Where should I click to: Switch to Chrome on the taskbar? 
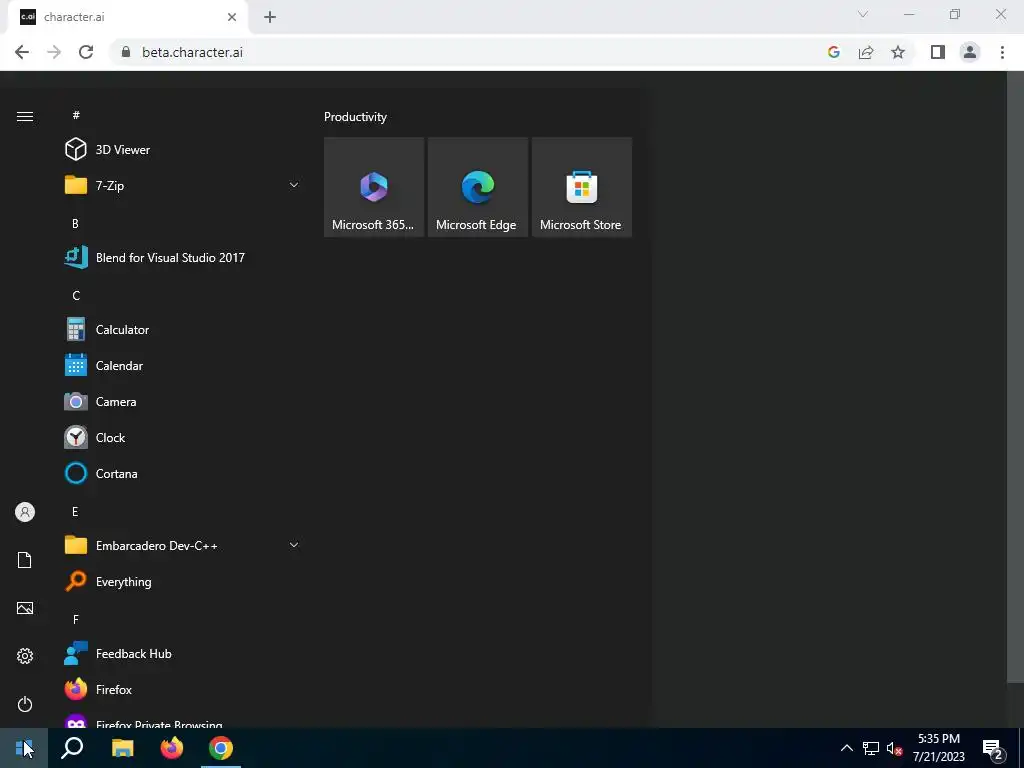(221, 748)
